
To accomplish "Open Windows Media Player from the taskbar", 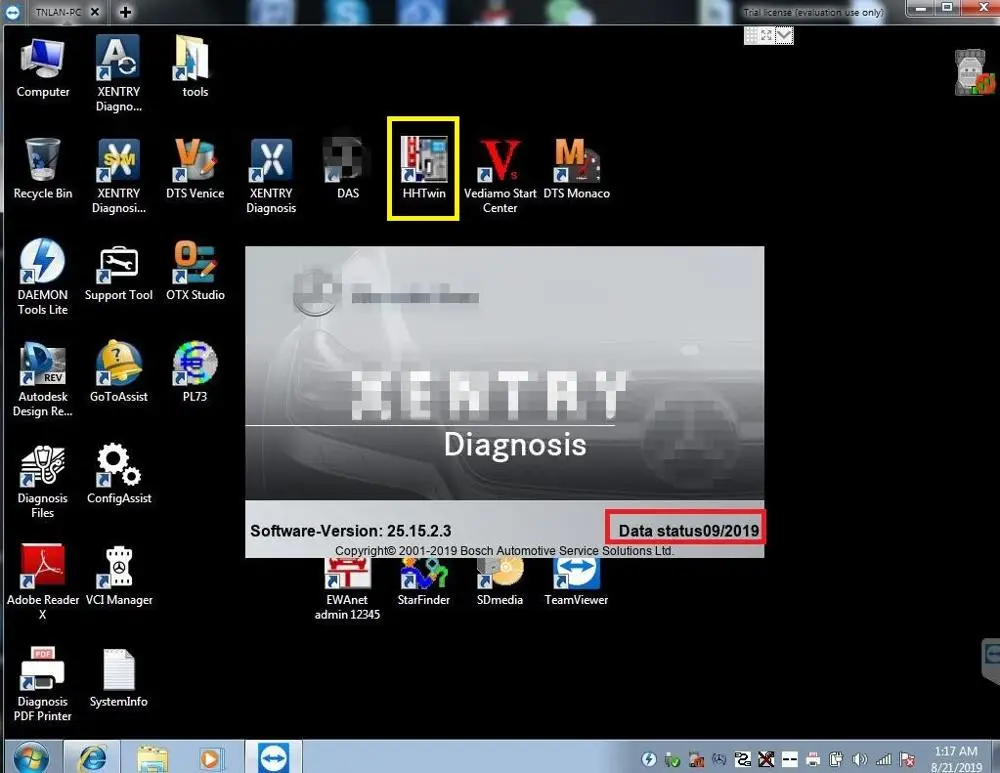I will tap(210, 758).
